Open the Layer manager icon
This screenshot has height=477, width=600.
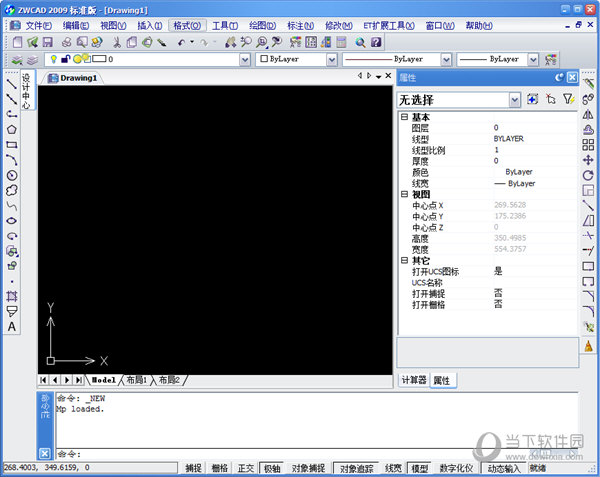tap(16, 60)
